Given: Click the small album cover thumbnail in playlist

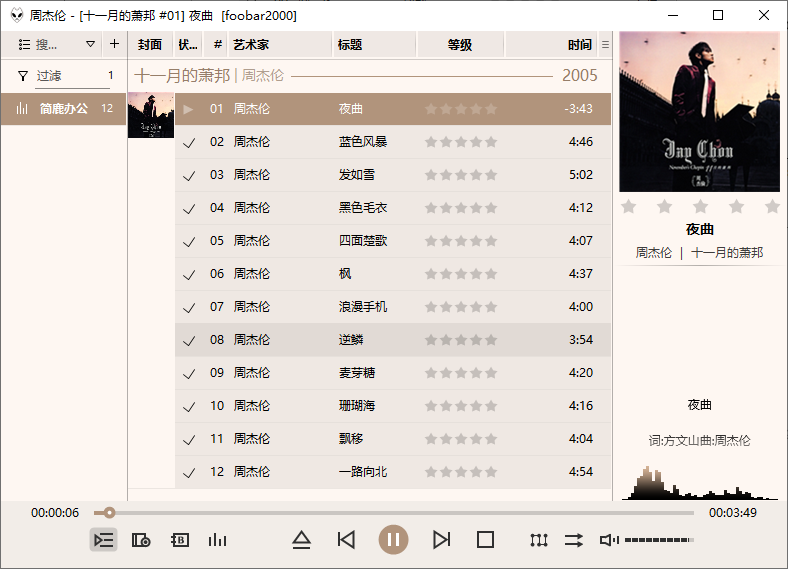Looking at the screenshot, I should coord(151,115).
